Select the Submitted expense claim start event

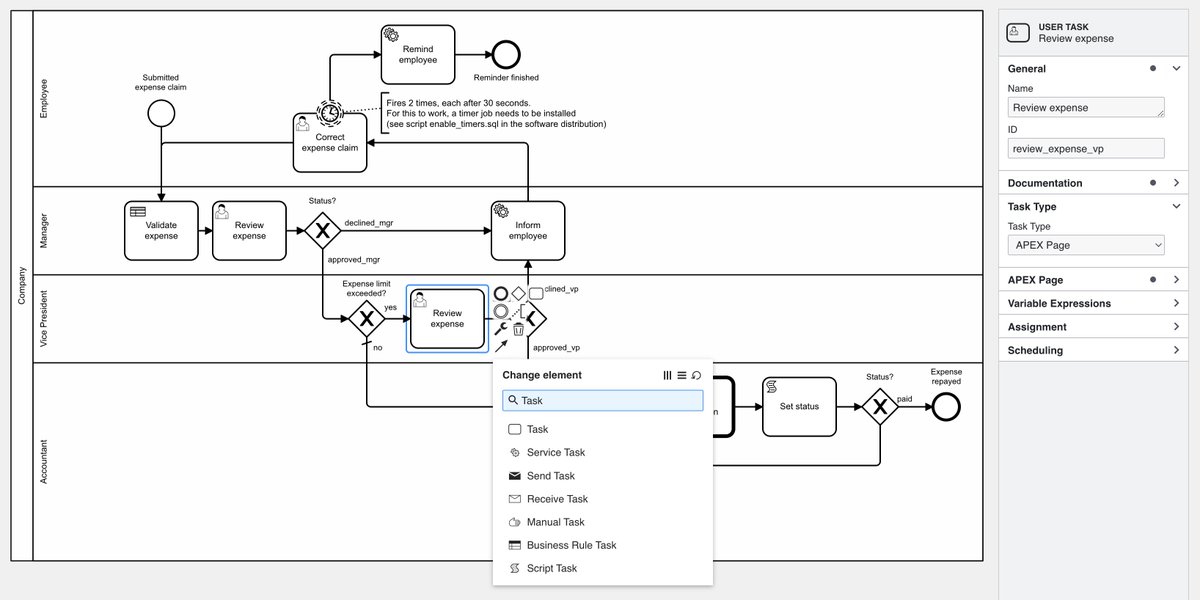[x=161, y=114]
